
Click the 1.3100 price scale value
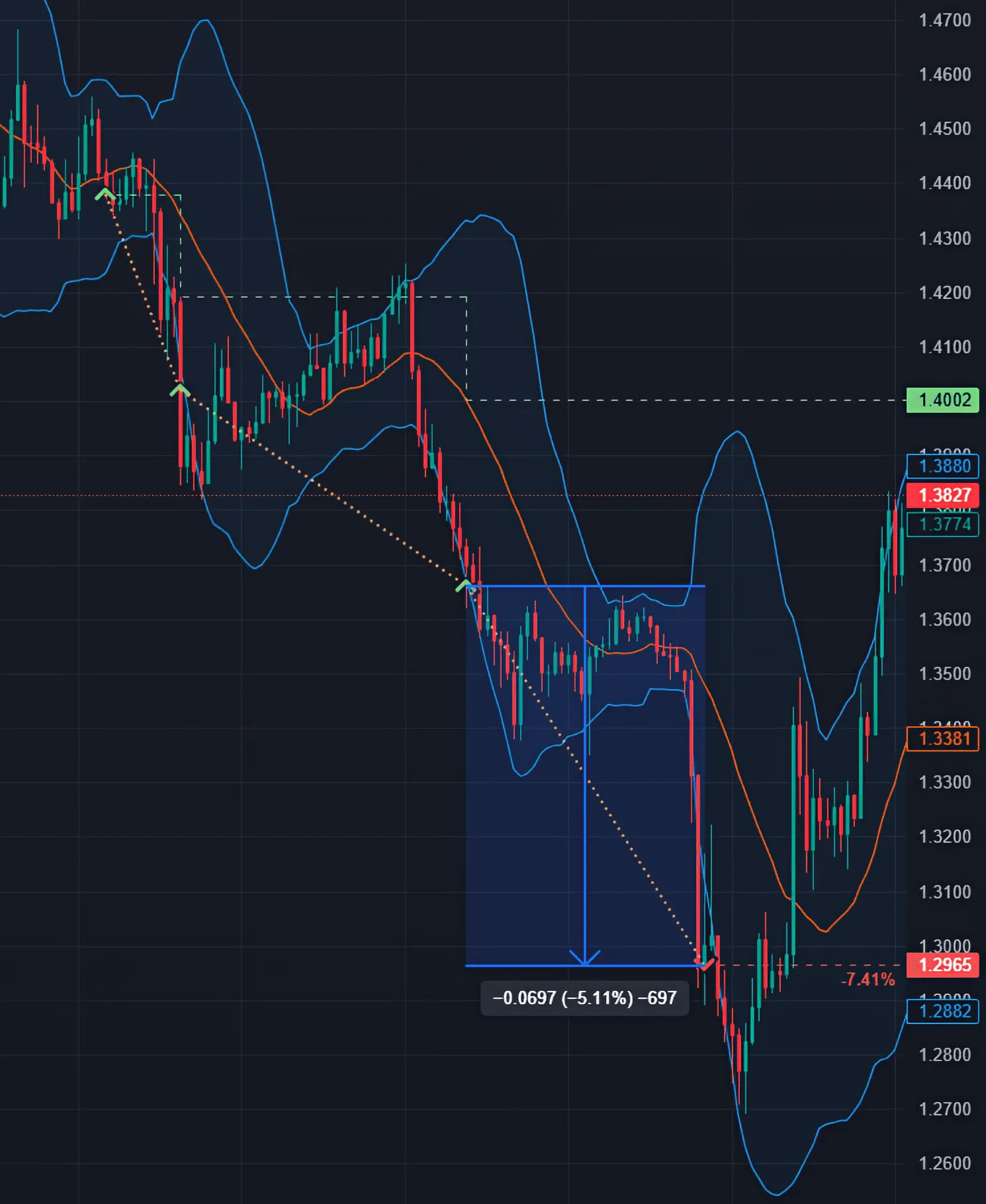(945, 892)
